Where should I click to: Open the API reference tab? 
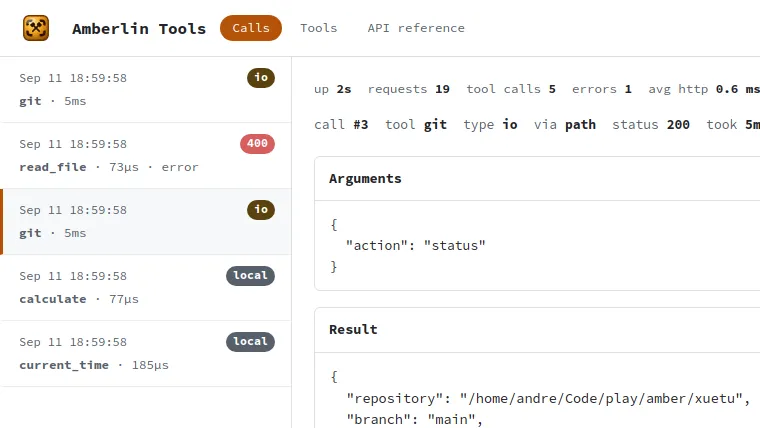click(416, 28)
